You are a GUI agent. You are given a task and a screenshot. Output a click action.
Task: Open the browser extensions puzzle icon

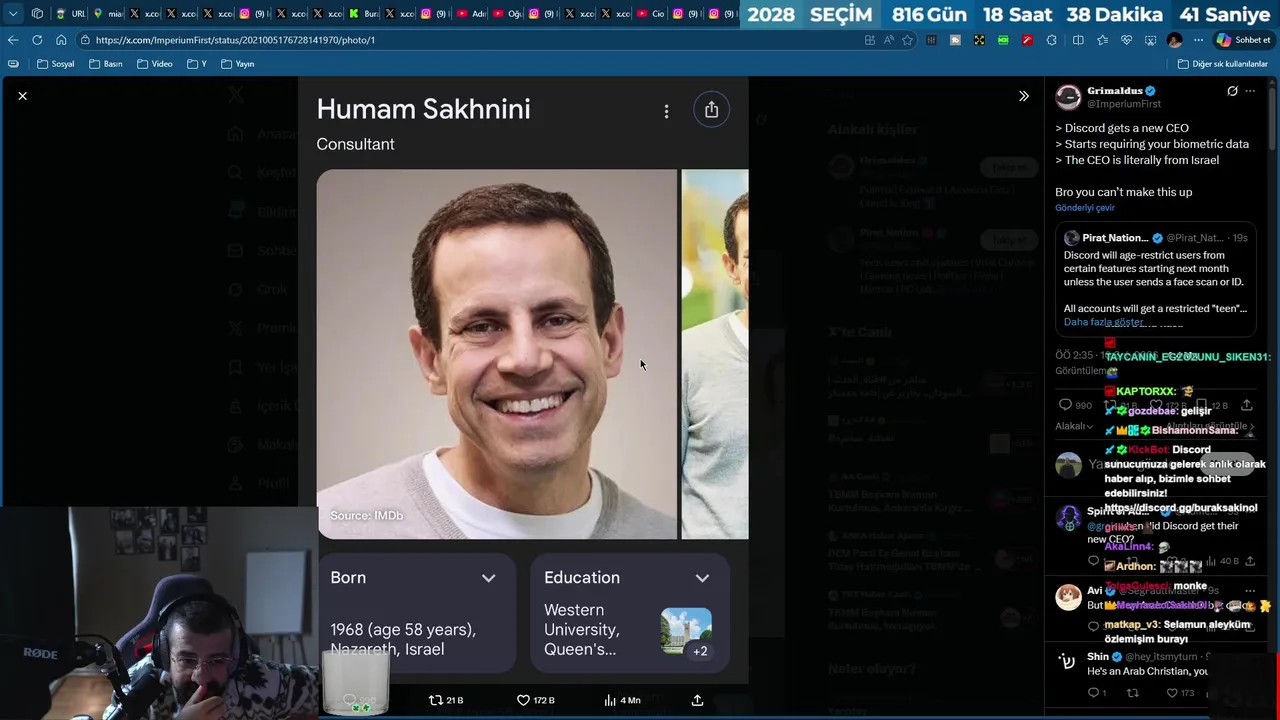[1051, 40]
